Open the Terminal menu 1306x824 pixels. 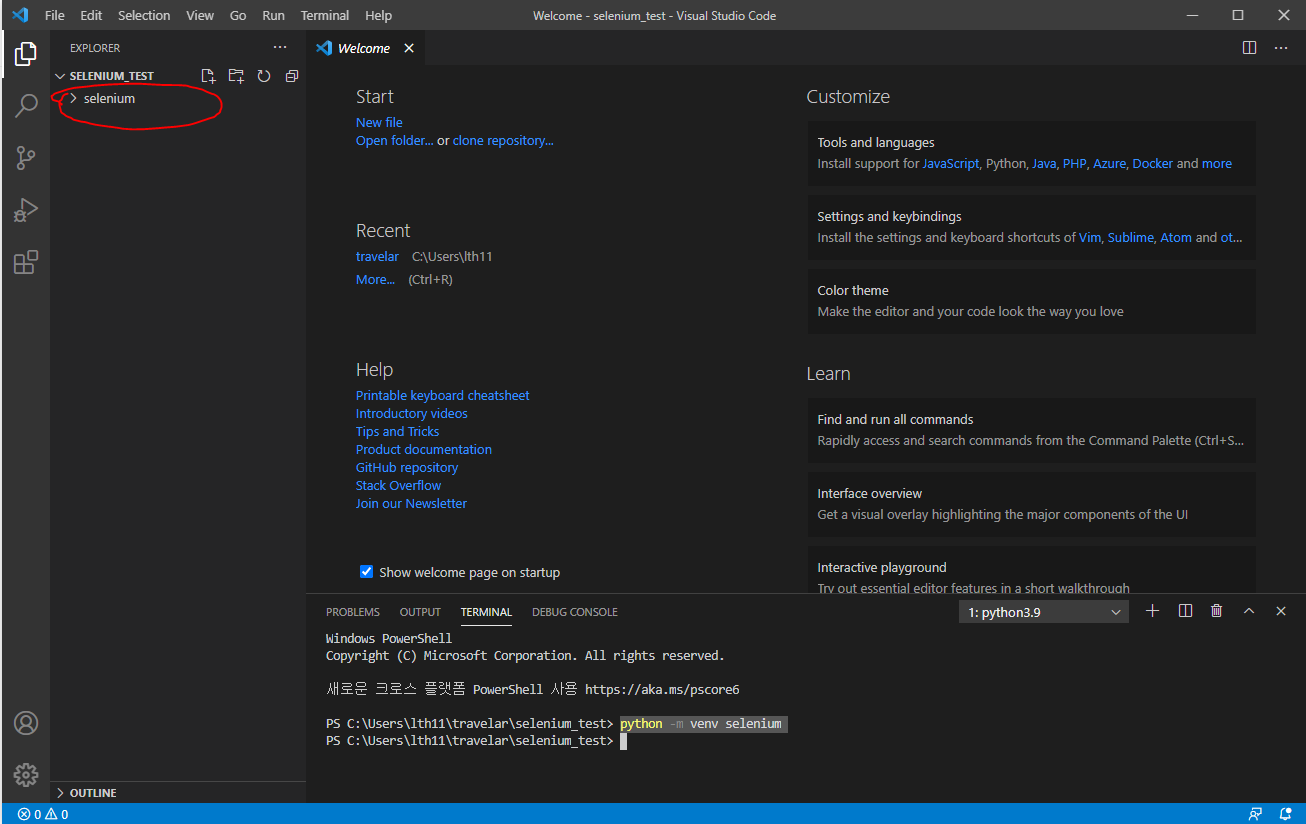point(325,15)
